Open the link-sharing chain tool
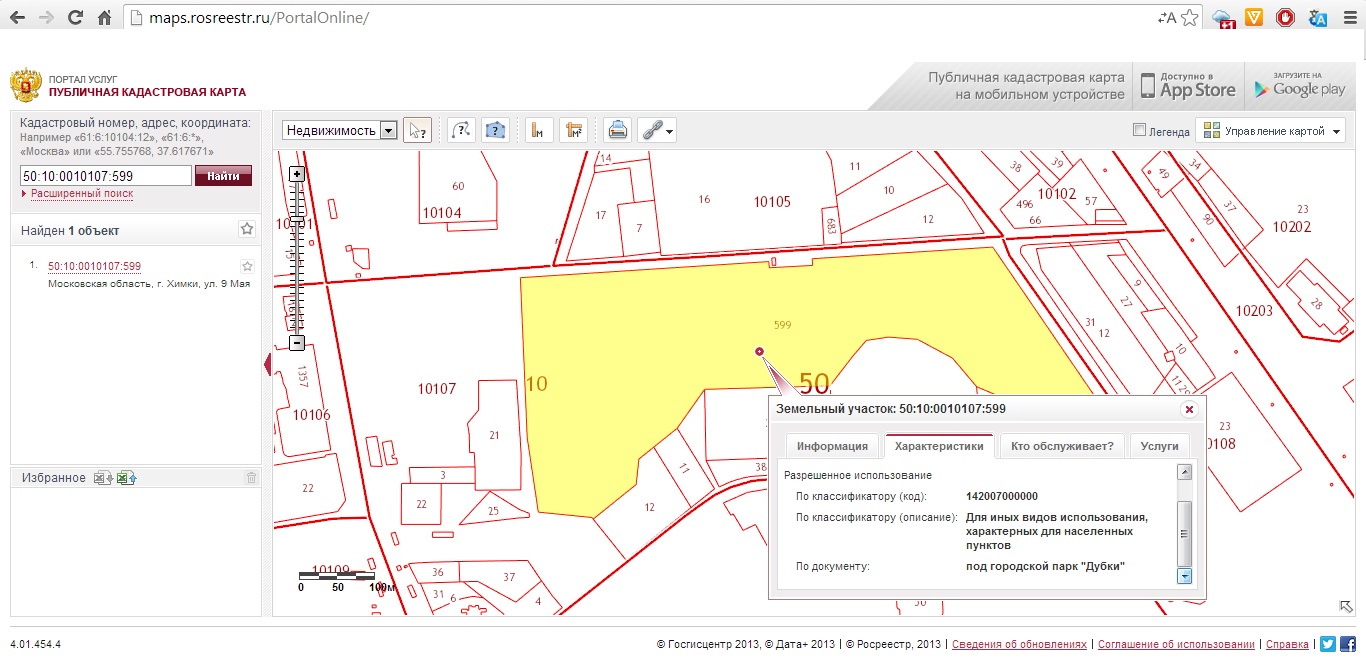The image size is (1366, 659). pyautogui.click(x=657, y=130)
